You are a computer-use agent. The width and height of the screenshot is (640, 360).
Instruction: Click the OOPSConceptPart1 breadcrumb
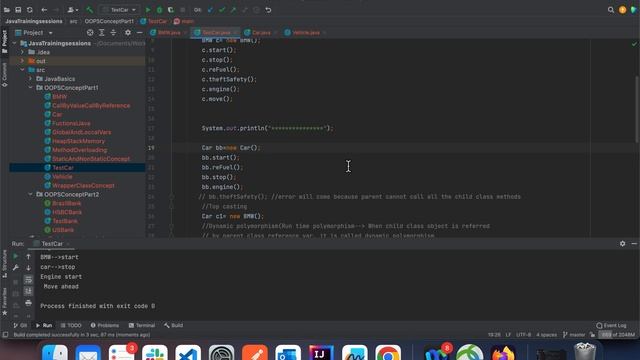pos(109,21)
